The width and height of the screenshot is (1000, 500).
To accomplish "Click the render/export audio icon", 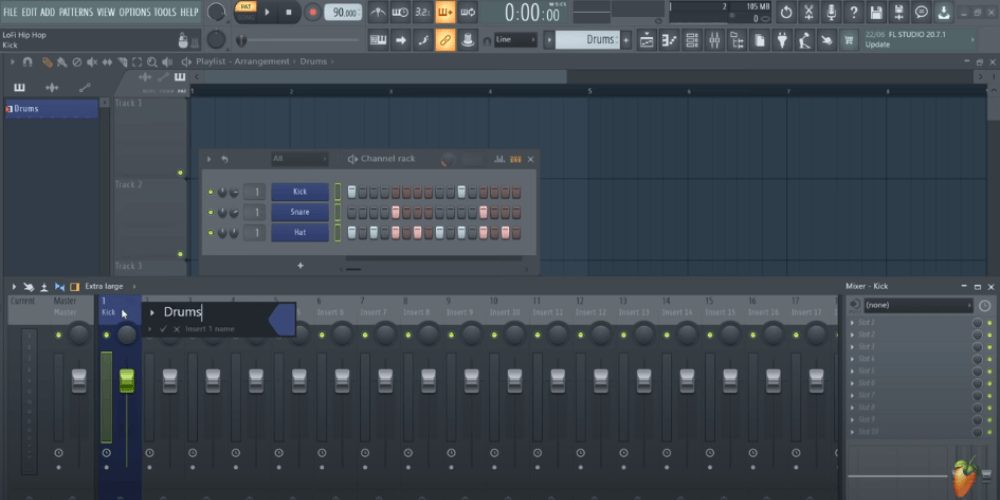I will 899,11.
